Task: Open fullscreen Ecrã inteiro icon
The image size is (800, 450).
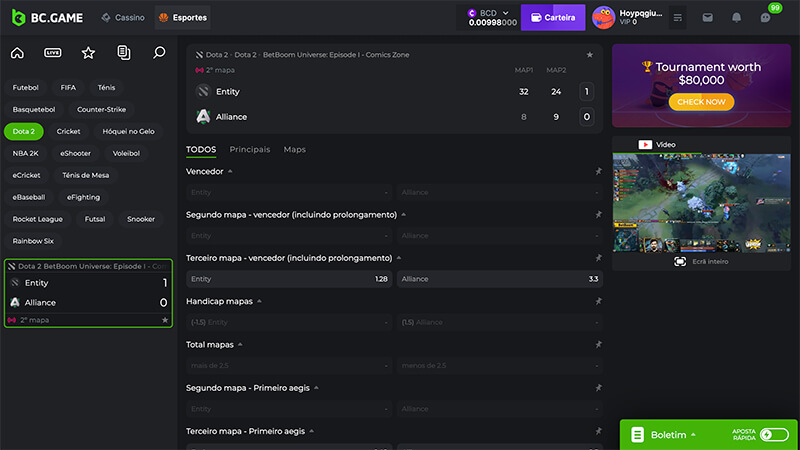Action: 680,261
